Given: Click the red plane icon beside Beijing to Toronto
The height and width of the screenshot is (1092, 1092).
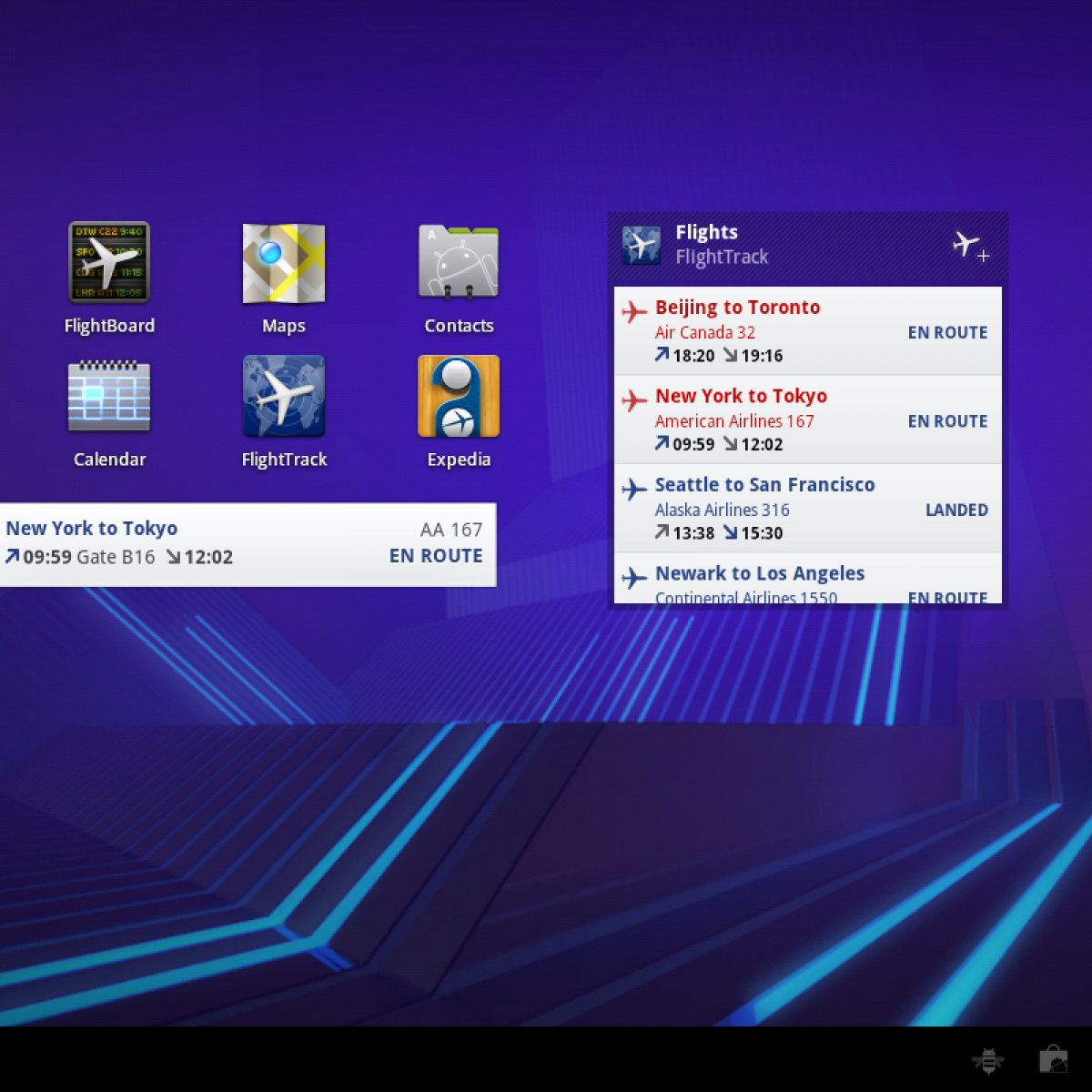Looking at the screenshot, I should (634, 312).
